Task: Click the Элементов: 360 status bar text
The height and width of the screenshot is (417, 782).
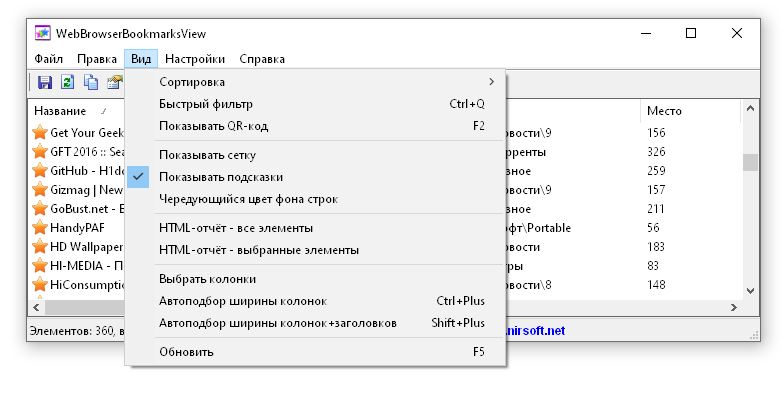Action: tap(76, 331)
